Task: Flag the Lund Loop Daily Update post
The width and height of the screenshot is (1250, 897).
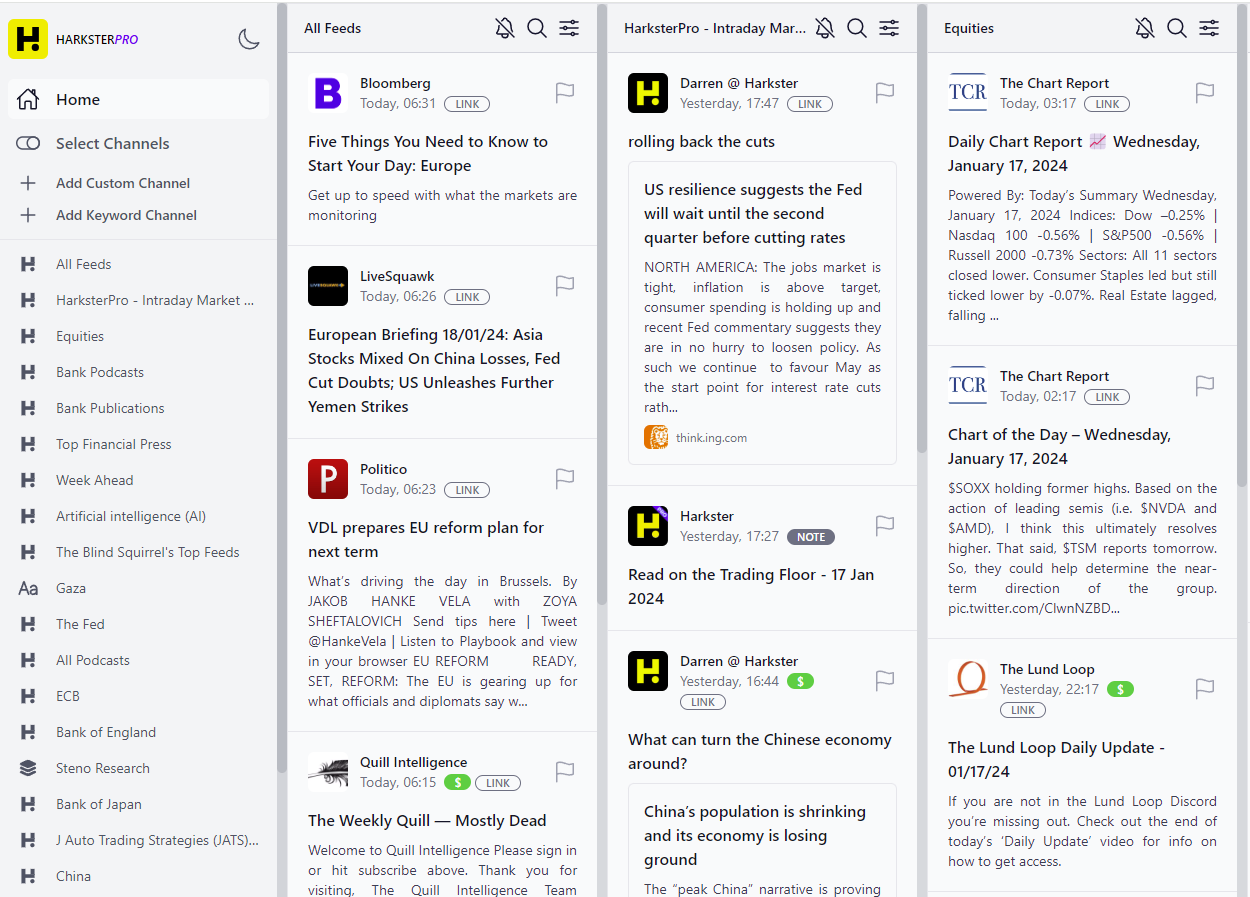Action: pyautogui.click(x=1205, y=689)
